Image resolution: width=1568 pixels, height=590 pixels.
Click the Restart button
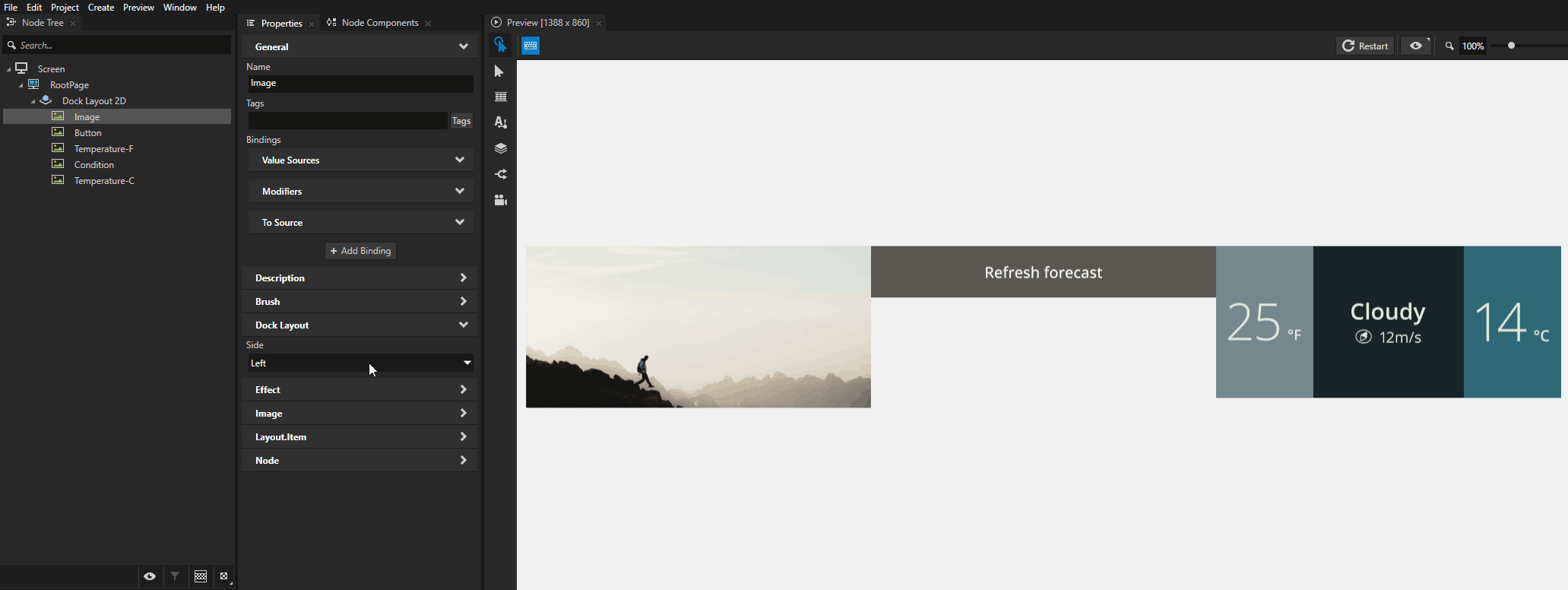pyautogui.click(x=1365, y=46)
